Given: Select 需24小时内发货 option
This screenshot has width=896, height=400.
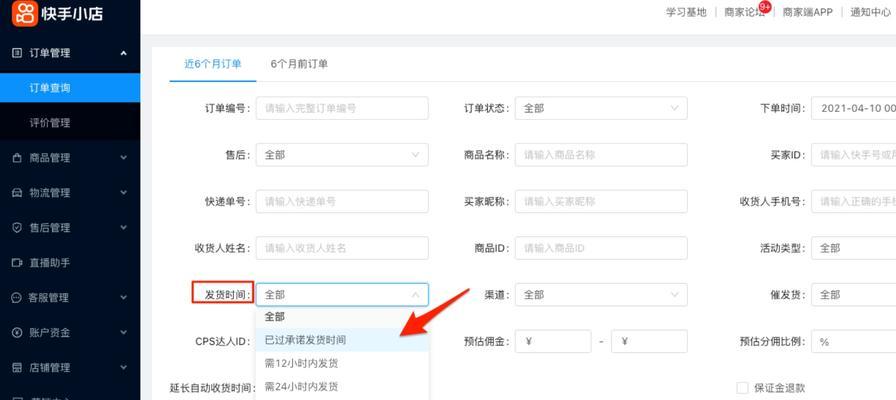Looking at the screenshot, I should pyautogui.click(x=342, y=387).
